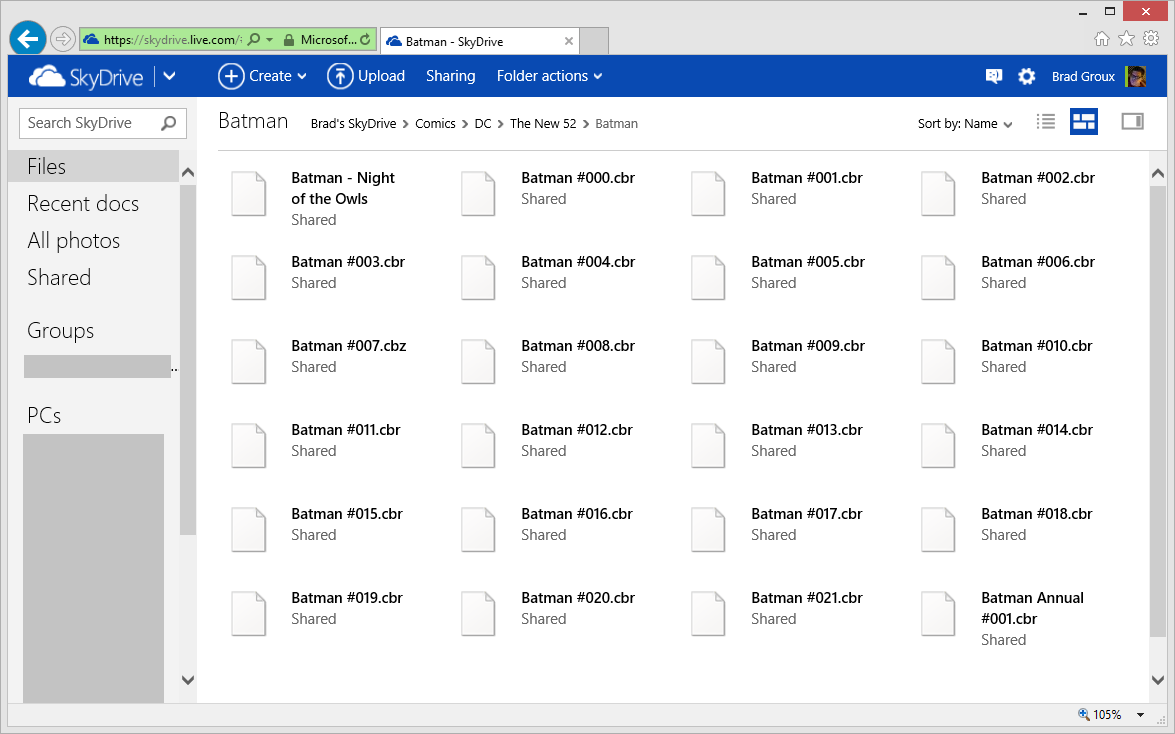The height and width of the screenshot is (734, 1175).
Task: Click file icon for Batman #011.cbr
Action: click(249, 445)
